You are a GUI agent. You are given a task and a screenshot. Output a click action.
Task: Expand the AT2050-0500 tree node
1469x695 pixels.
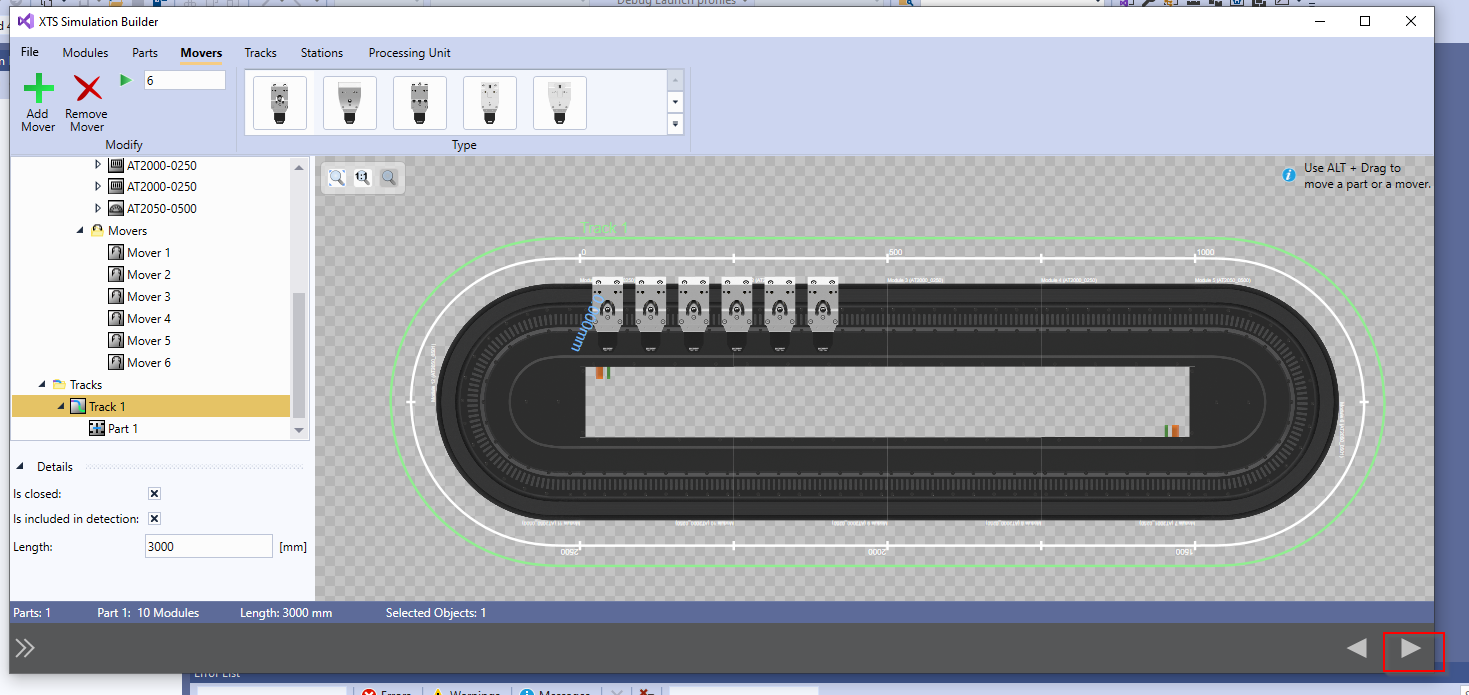98,209
